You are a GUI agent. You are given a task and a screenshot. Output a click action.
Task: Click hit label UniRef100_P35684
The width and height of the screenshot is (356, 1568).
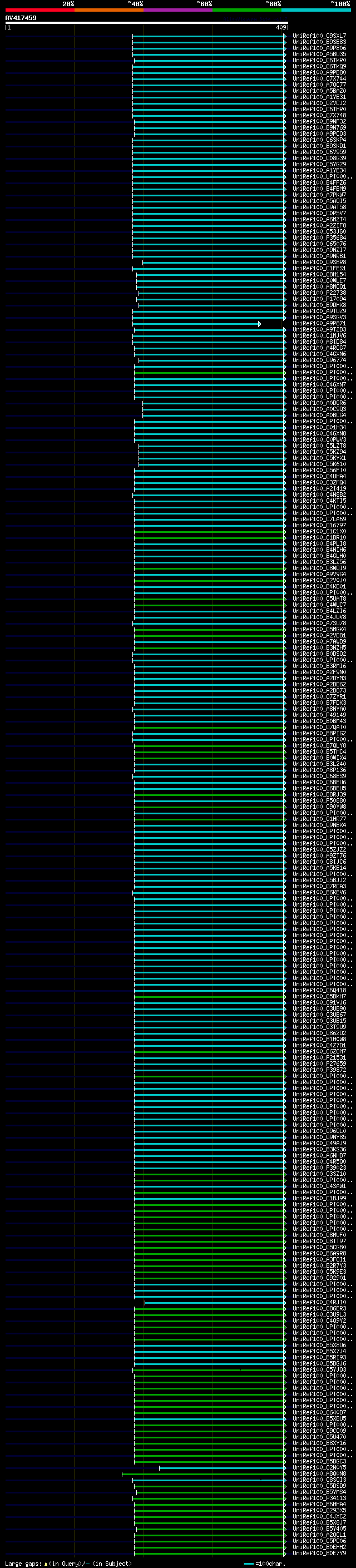tap(319, 238)
